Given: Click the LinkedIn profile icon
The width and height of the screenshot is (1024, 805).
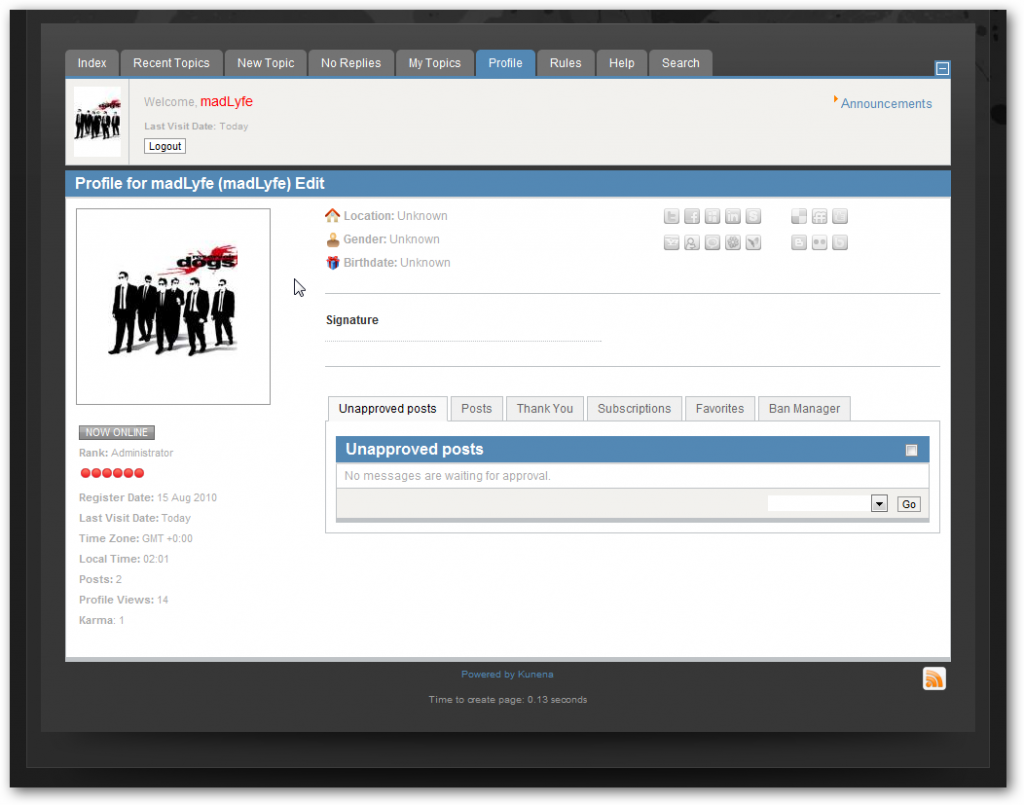Looking at the screenshot, I should [x=733, y=217].
